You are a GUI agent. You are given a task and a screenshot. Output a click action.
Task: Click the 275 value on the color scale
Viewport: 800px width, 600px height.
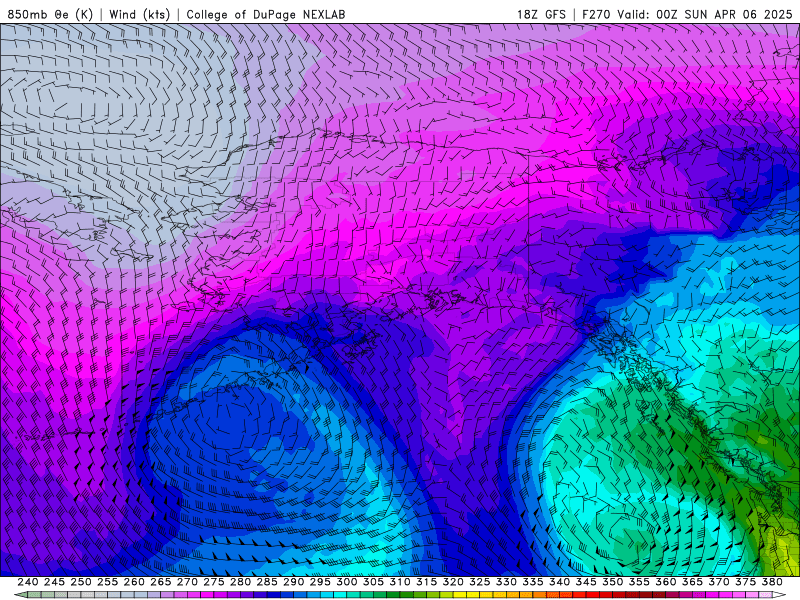[x=214, y=582]
